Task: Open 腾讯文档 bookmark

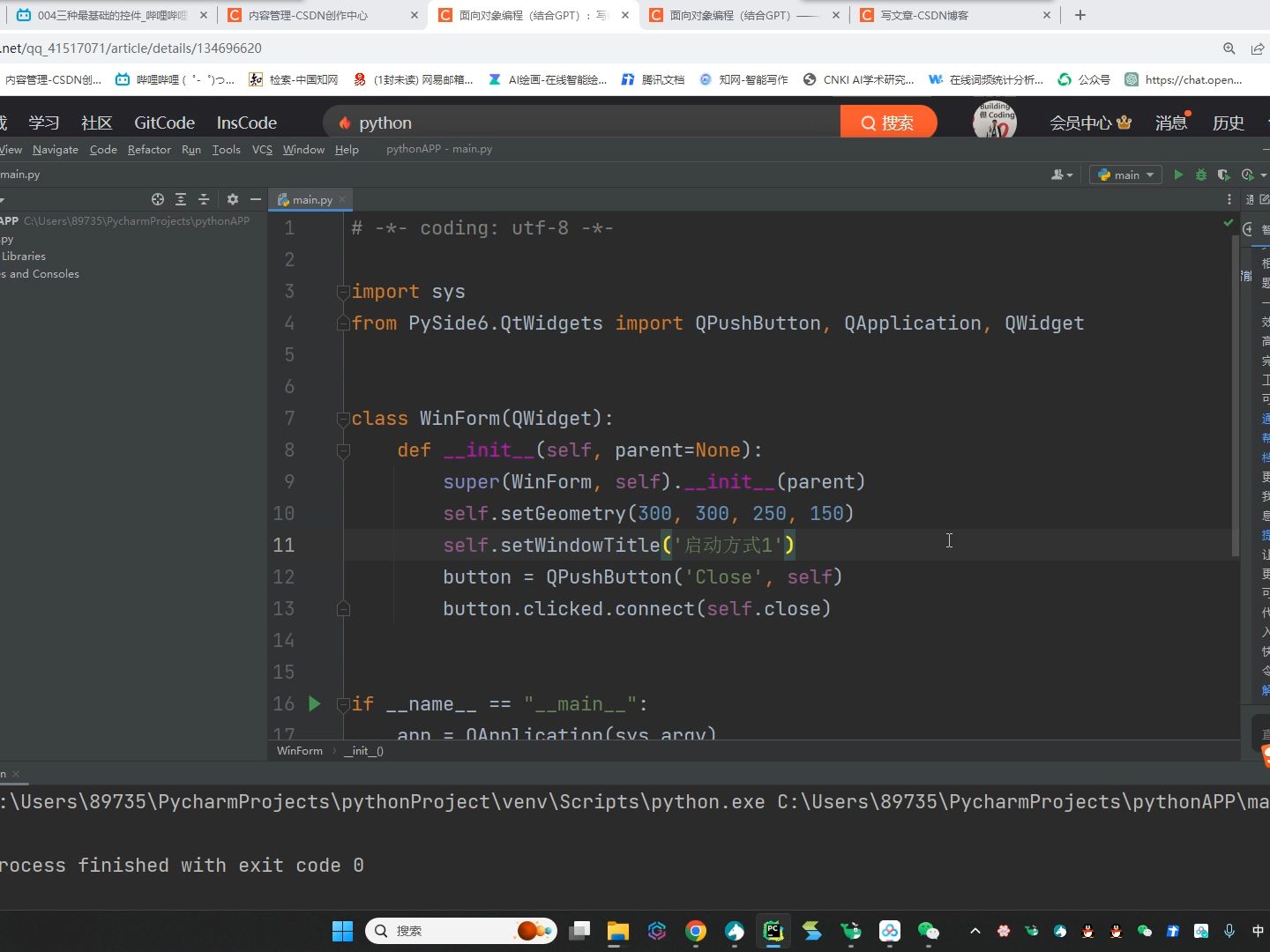Action: click(653, 80)
